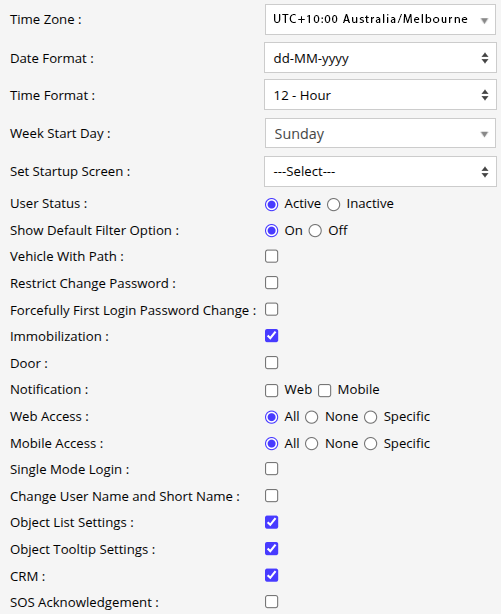Enable Mobile notification checkbox
The image size is (501, 614).
pos(325,390)
